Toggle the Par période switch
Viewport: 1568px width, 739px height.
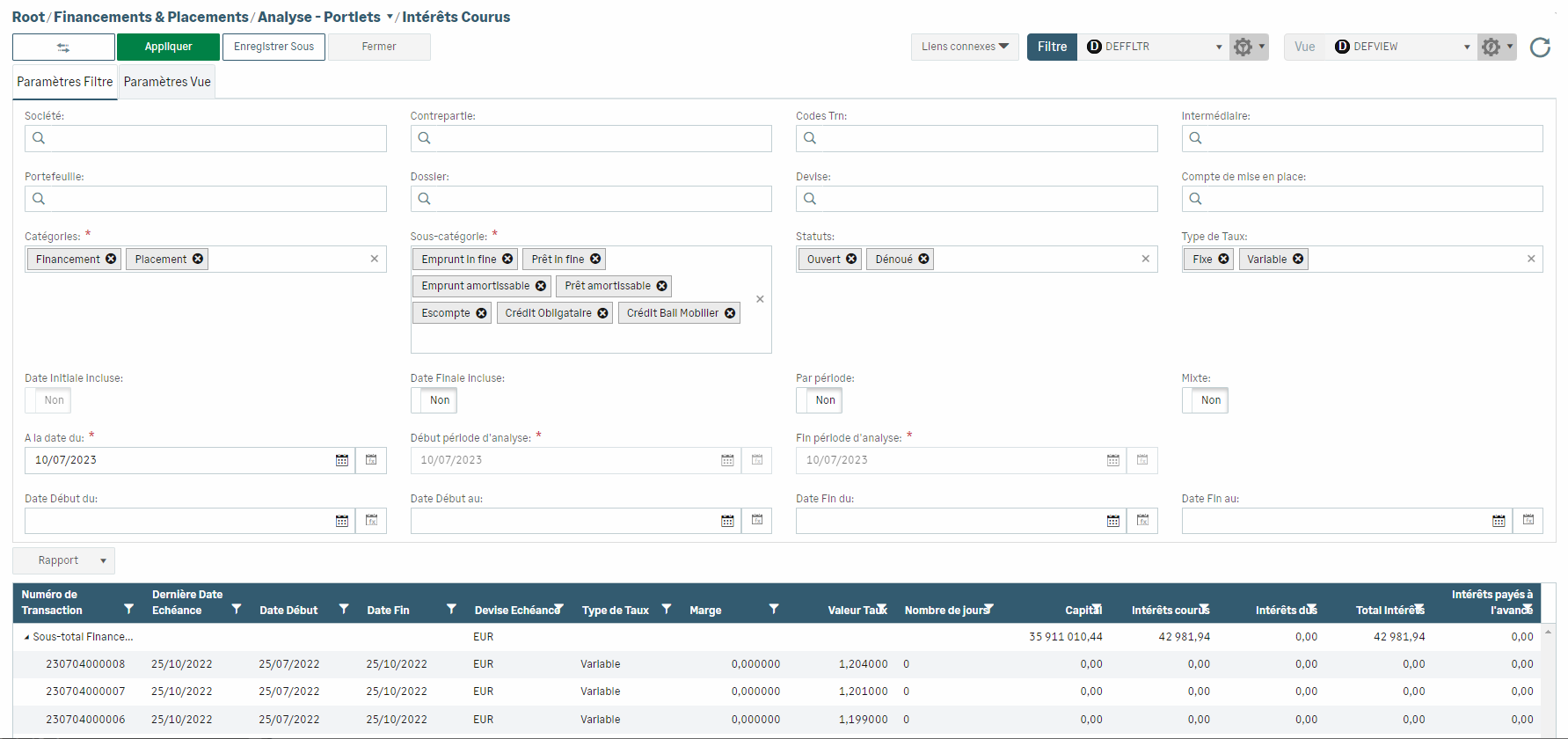pyautogui.click(x=819, y=400)
